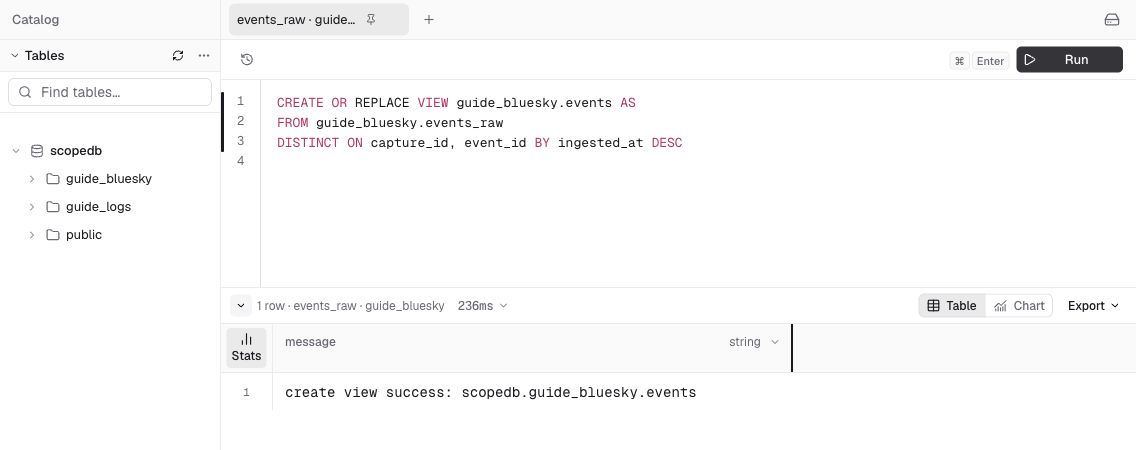Open the query history clock icon
Viewport: 1136px width, 450px height.
click(x=247, y=59)
